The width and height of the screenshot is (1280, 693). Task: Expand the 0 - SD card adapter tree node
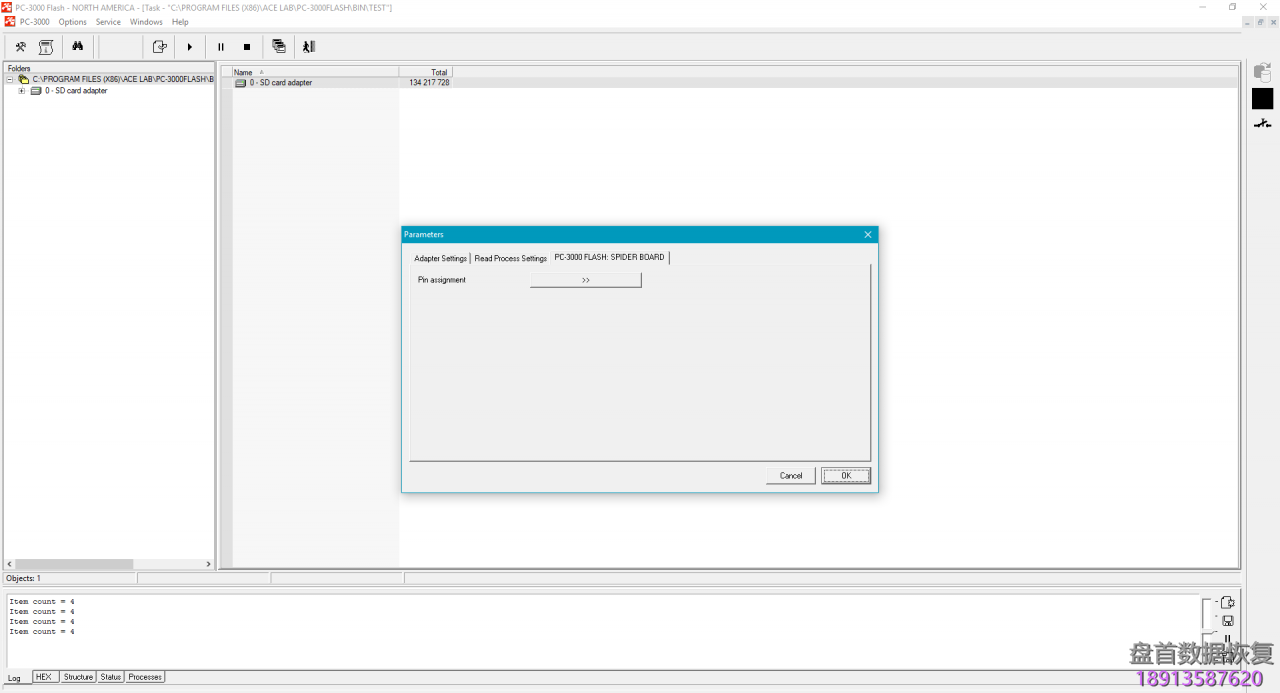coord(22,91)
